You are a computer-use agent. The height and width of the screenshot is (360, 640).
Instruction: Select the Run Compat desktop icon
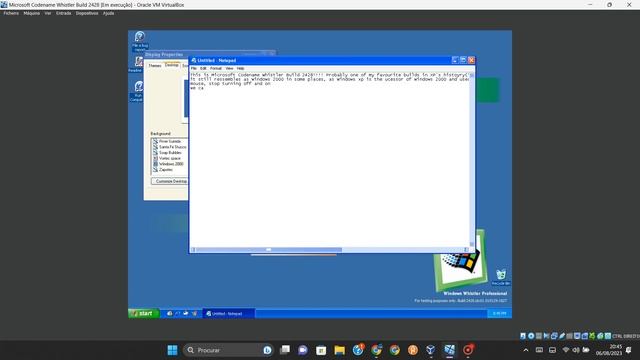137,91
